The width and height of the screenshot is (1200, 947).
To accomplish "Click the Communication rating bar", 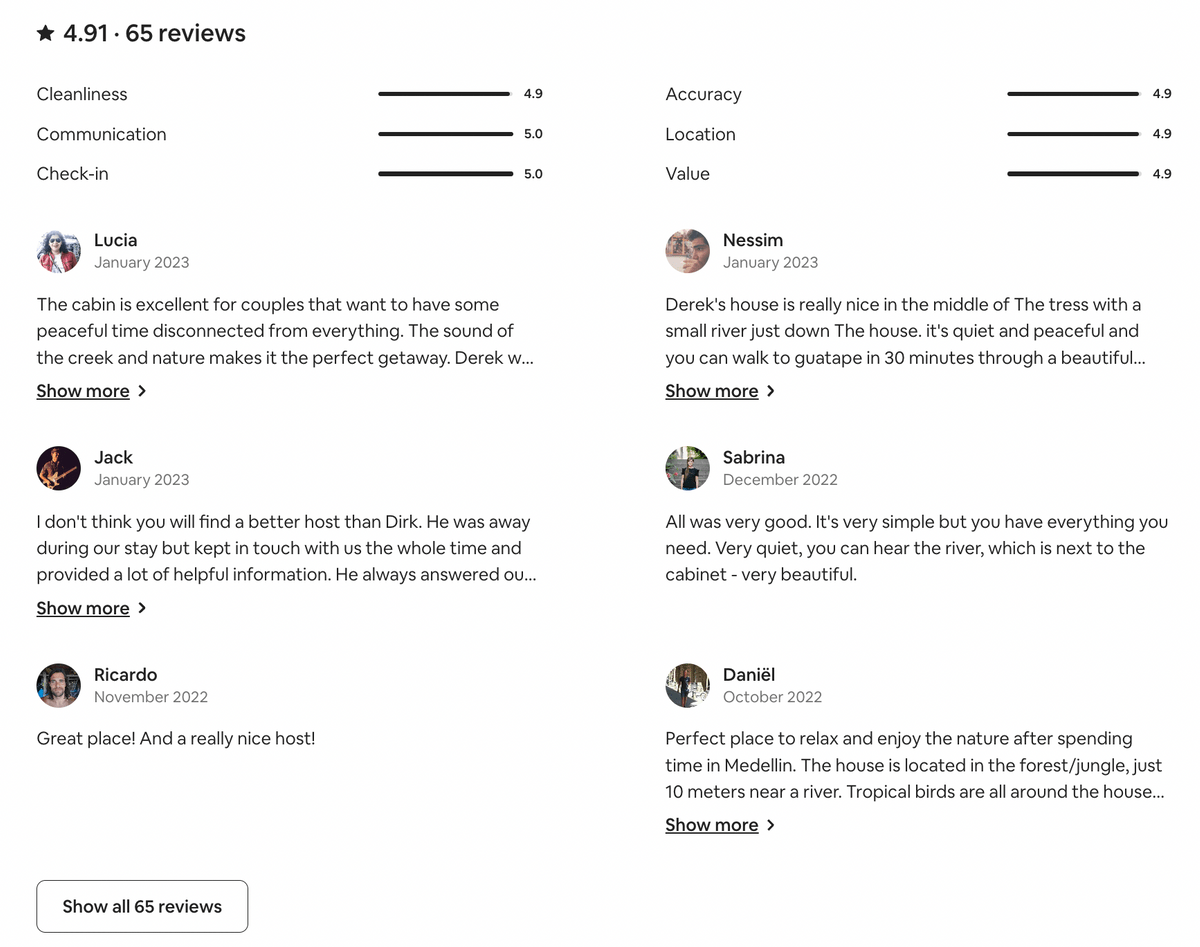I will coord(445,134).
